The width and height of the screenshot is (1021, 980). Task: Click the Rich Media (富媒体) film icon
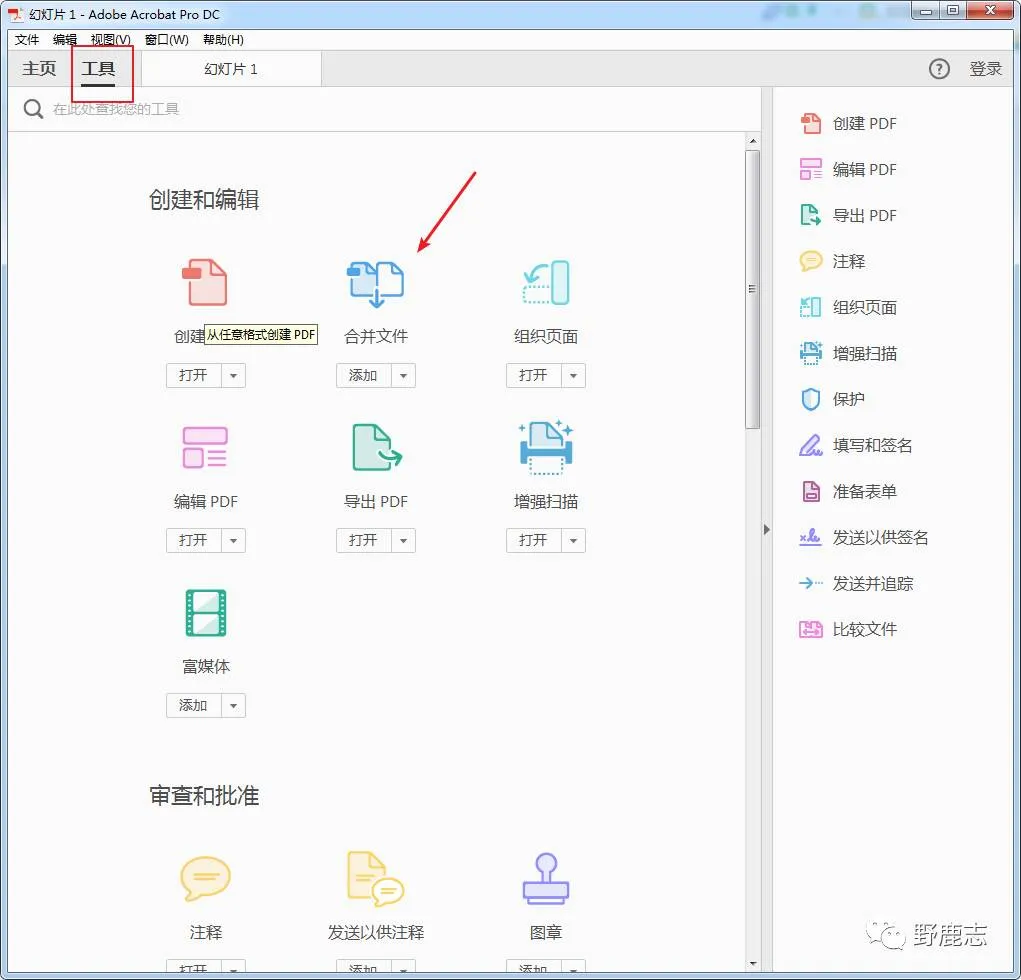pyautogui.click(x=206, y=613)
